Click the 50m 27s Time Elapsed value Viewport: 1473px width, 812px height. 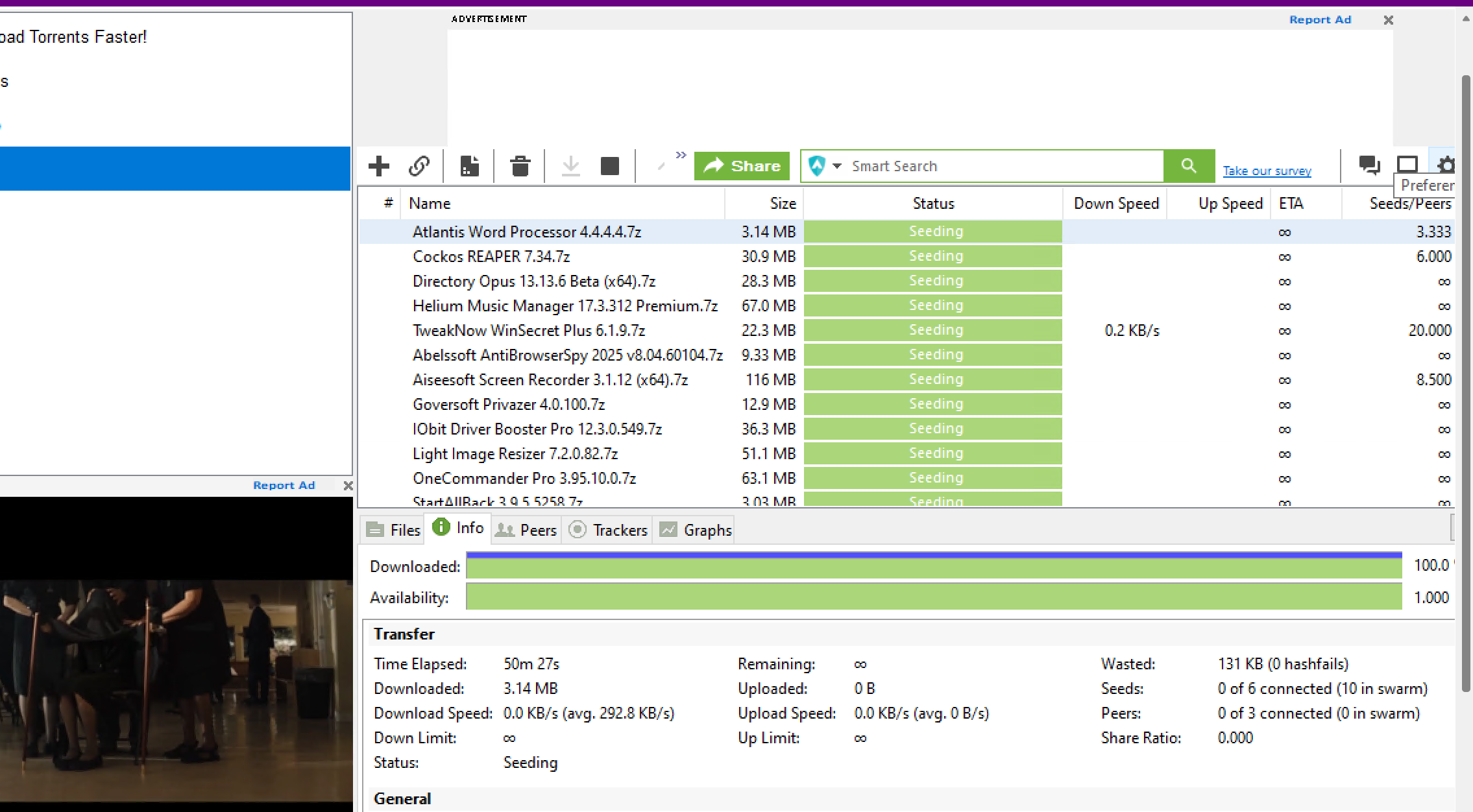(531, 664)
